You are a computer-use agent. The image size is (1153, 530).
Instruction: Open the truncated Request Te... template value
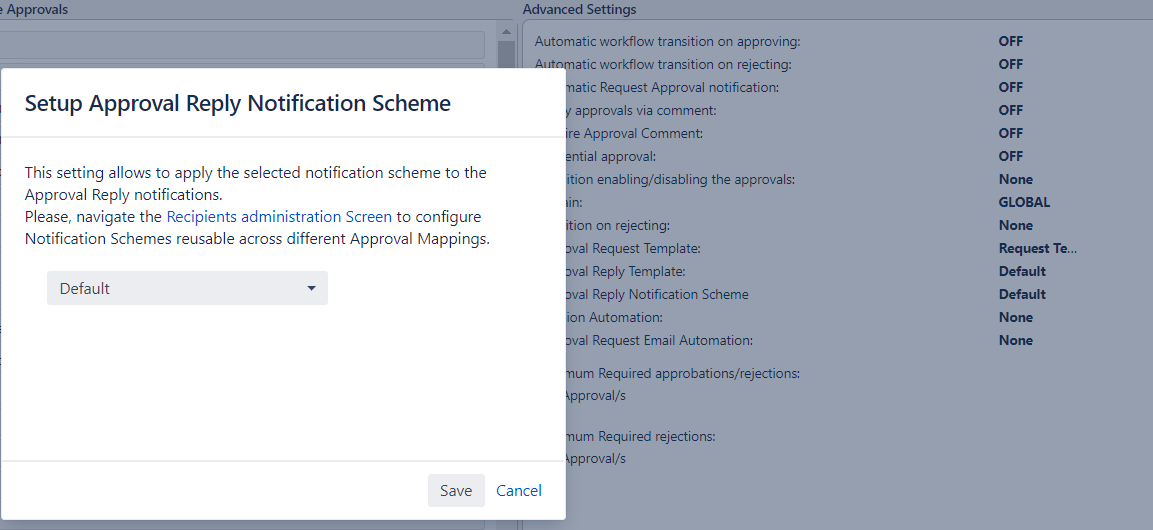(x=1037, y=248)
